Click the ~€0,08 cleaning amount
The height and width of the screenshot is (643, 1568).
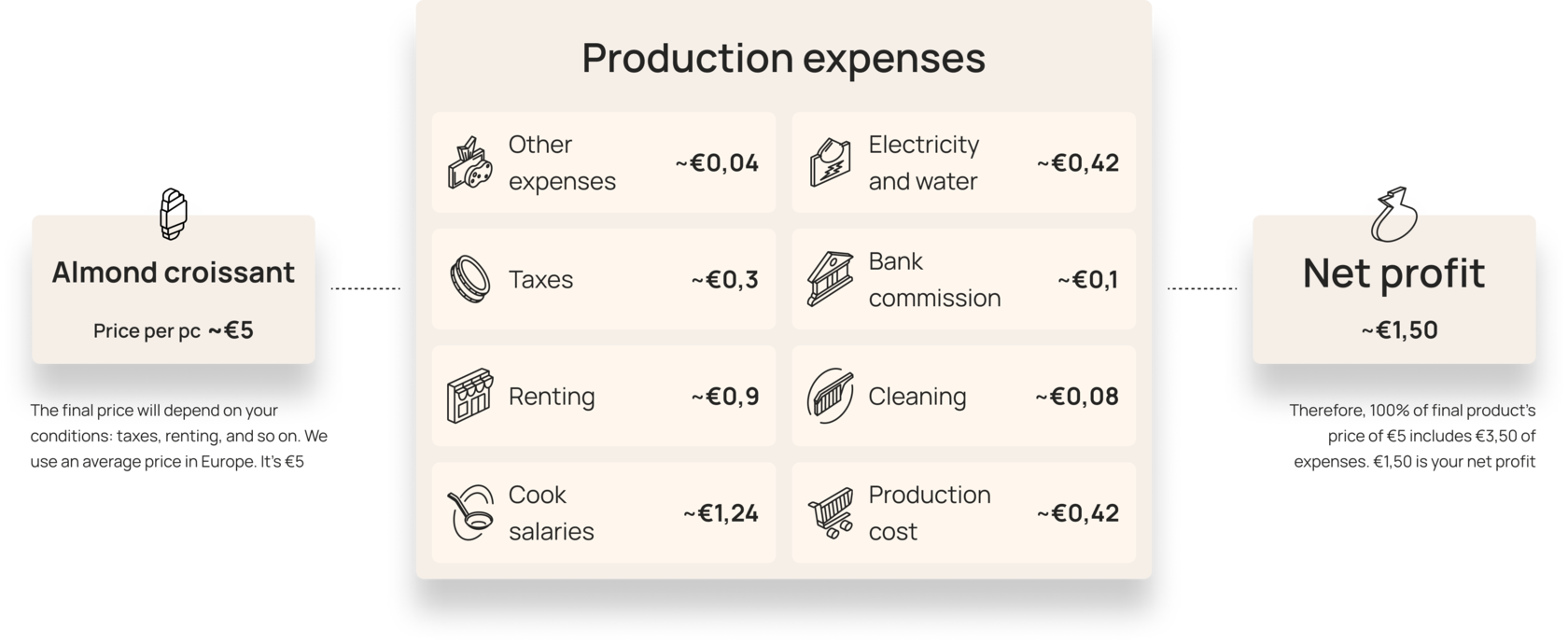click(1077, 396)
